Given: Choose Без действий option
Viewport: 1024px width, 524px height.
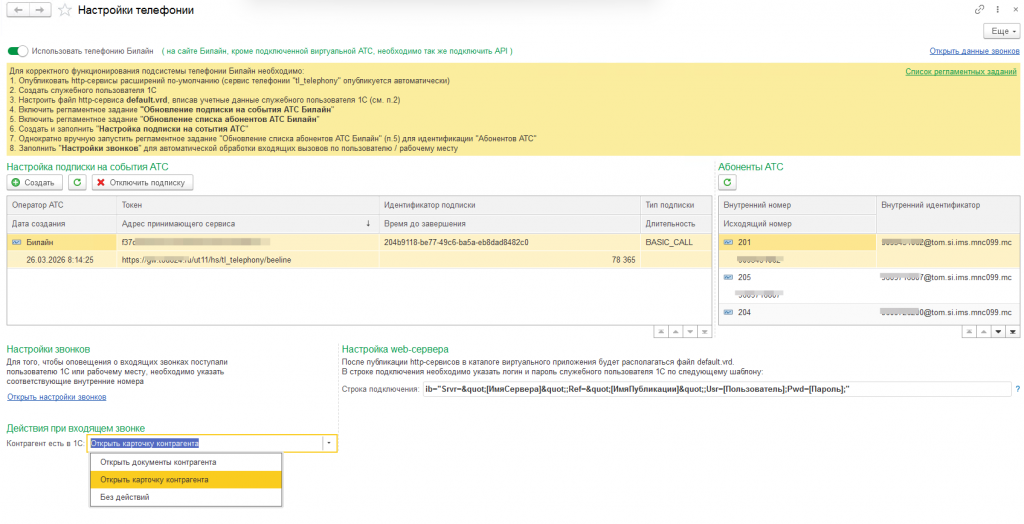Looking at the screenshot, I should [186, 497].
